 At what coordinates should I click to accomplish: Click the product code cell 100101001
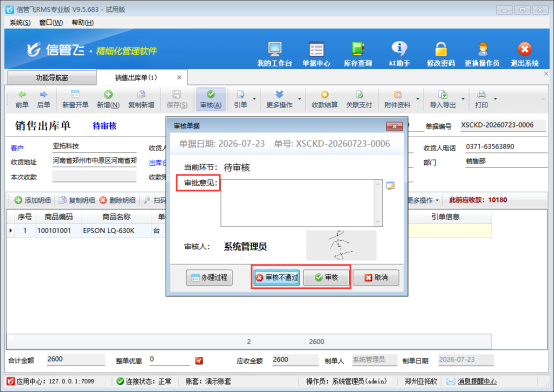click(58, 230)
